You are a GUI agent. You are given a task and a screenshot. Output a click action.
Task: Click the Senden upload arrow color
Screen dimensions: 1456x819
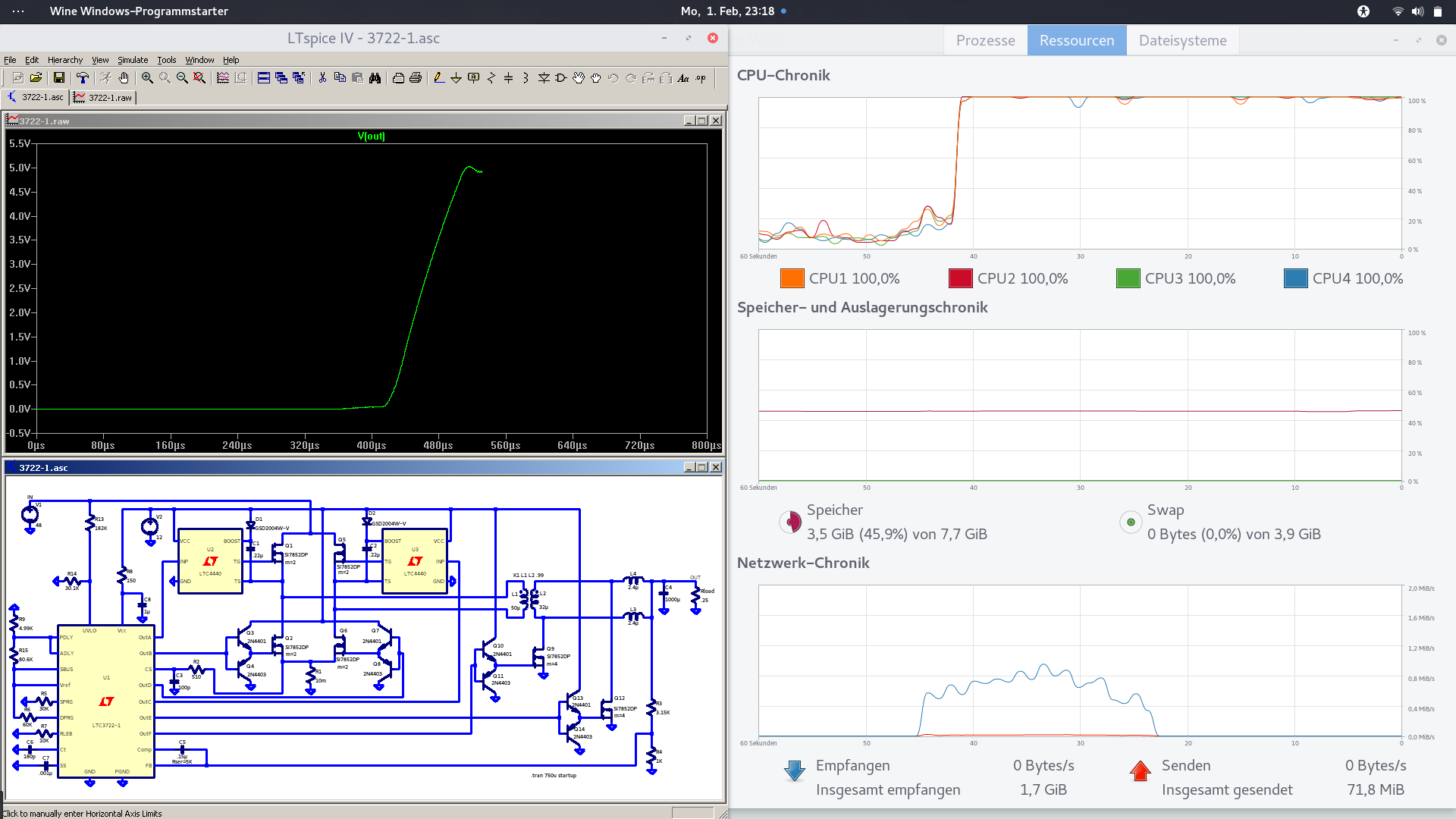coord(1140,770)
